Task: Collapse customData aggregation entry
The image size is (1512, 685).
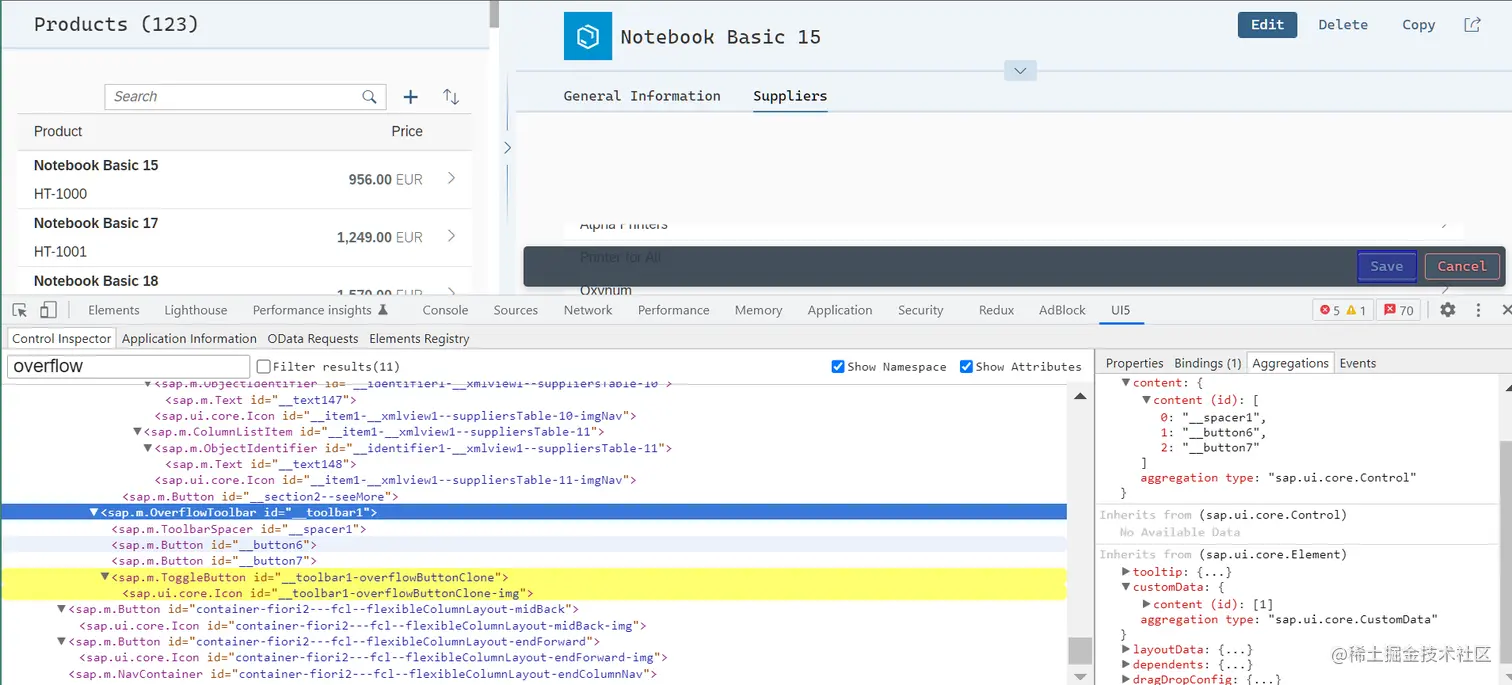Action: click(x=1126, y=587)
